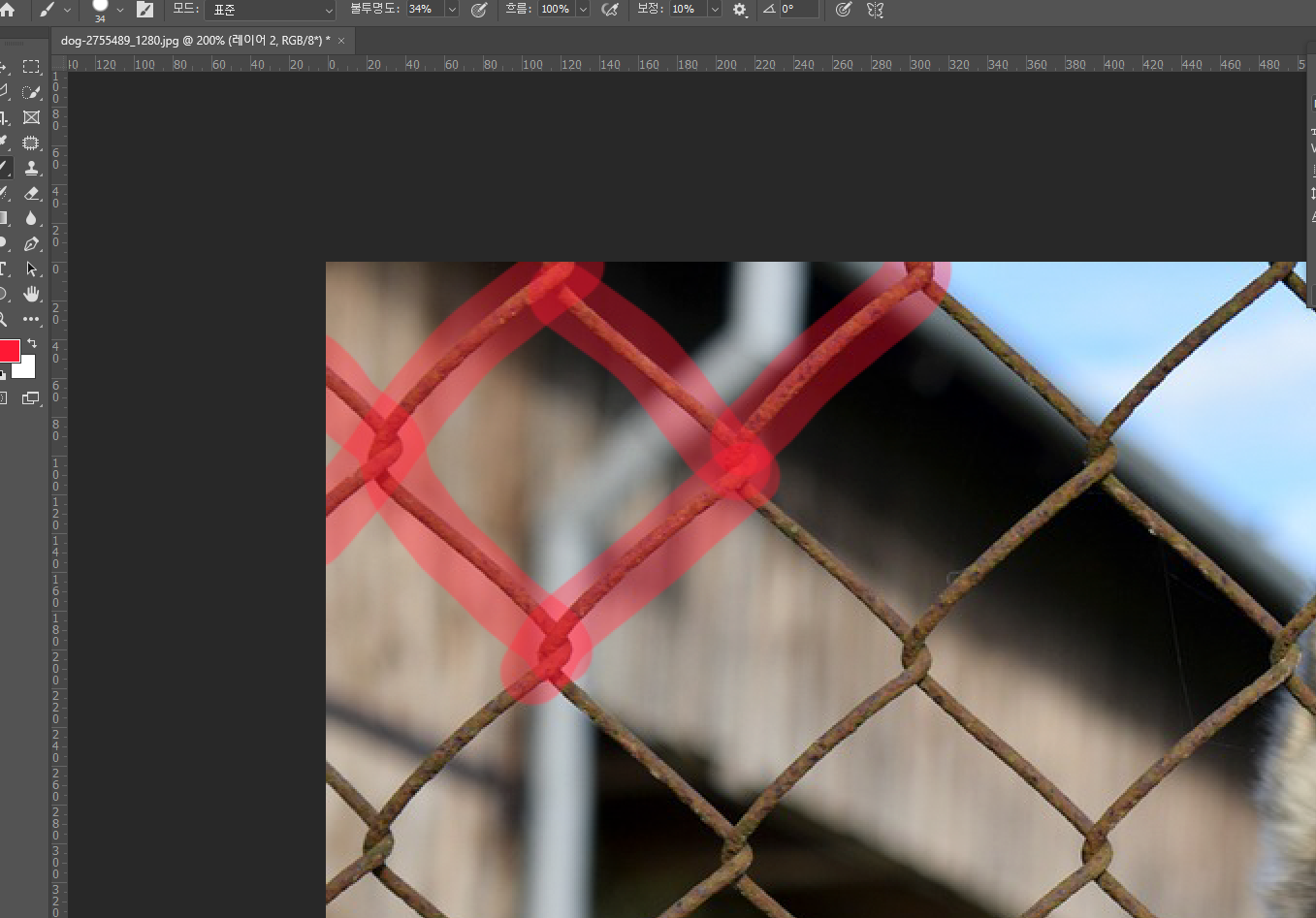
Task: Select the Clone Stamp tool
Action: tap(32, 168)
